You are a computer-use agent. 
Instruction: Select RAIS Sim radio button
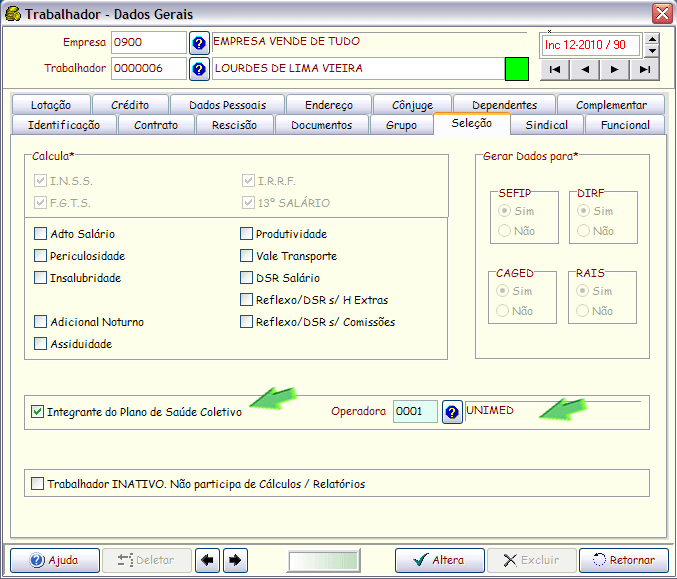tap(582, 291)
